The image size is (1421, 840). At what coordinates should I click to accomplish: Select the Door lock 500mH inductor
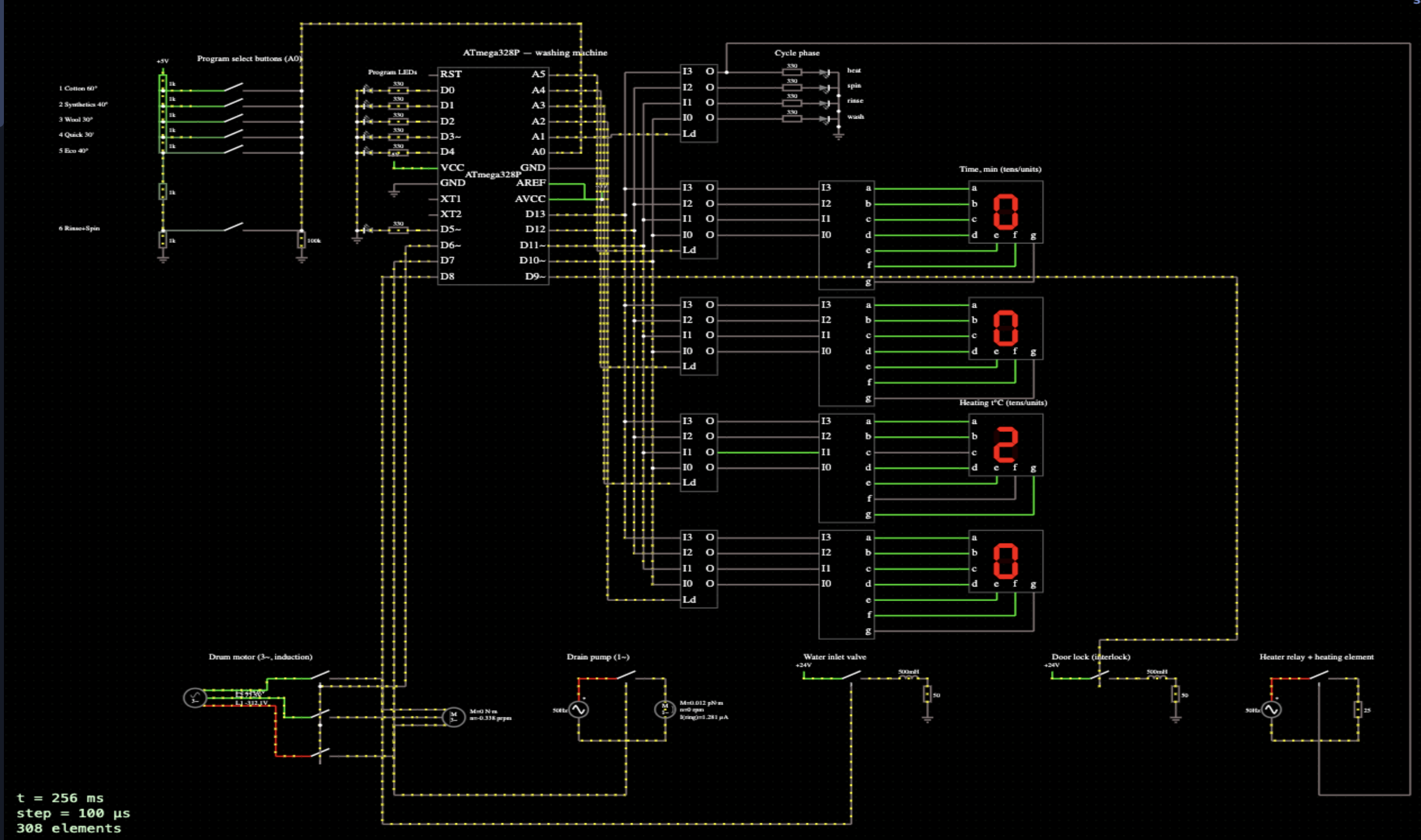(x=1157, y=677)
